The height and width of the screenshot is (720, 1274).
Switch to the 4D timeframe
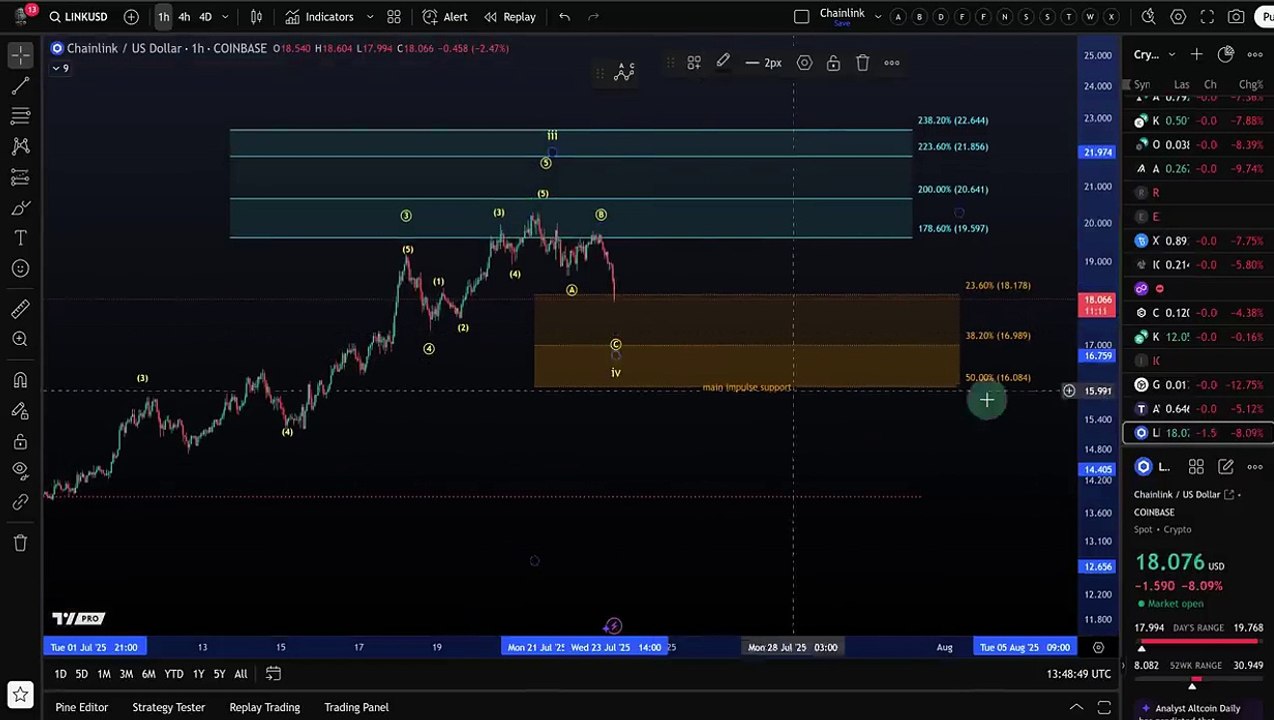tap(205, 16)
